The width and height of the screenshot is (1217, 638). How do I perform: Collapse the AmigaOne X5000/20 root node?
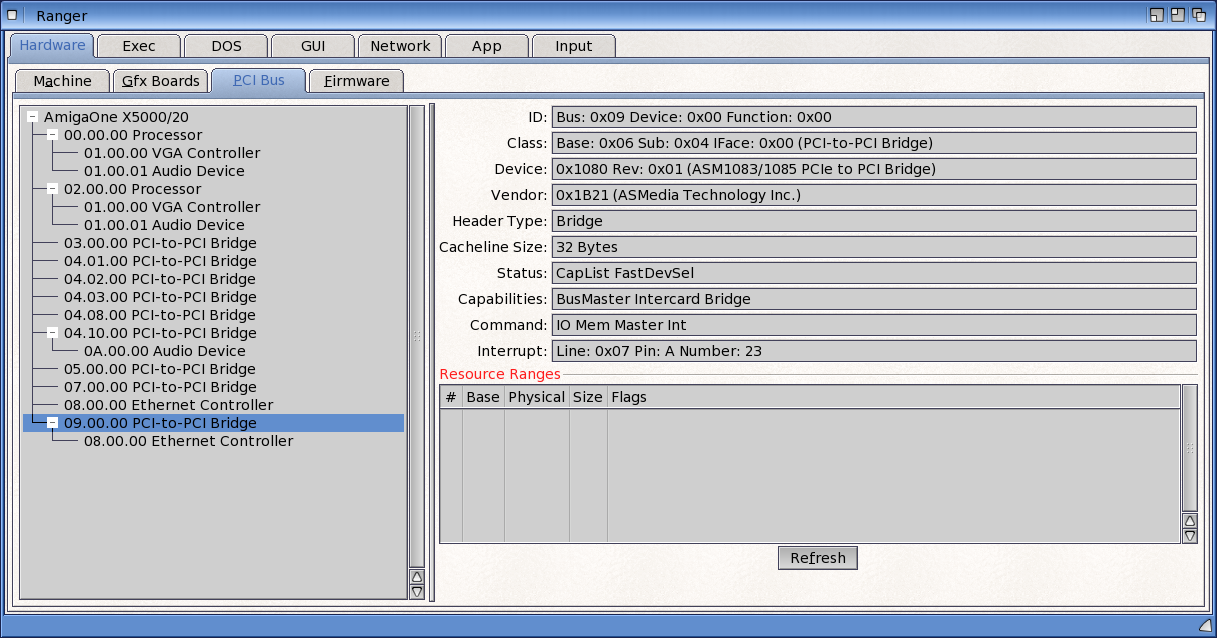(x=33, y=117)
